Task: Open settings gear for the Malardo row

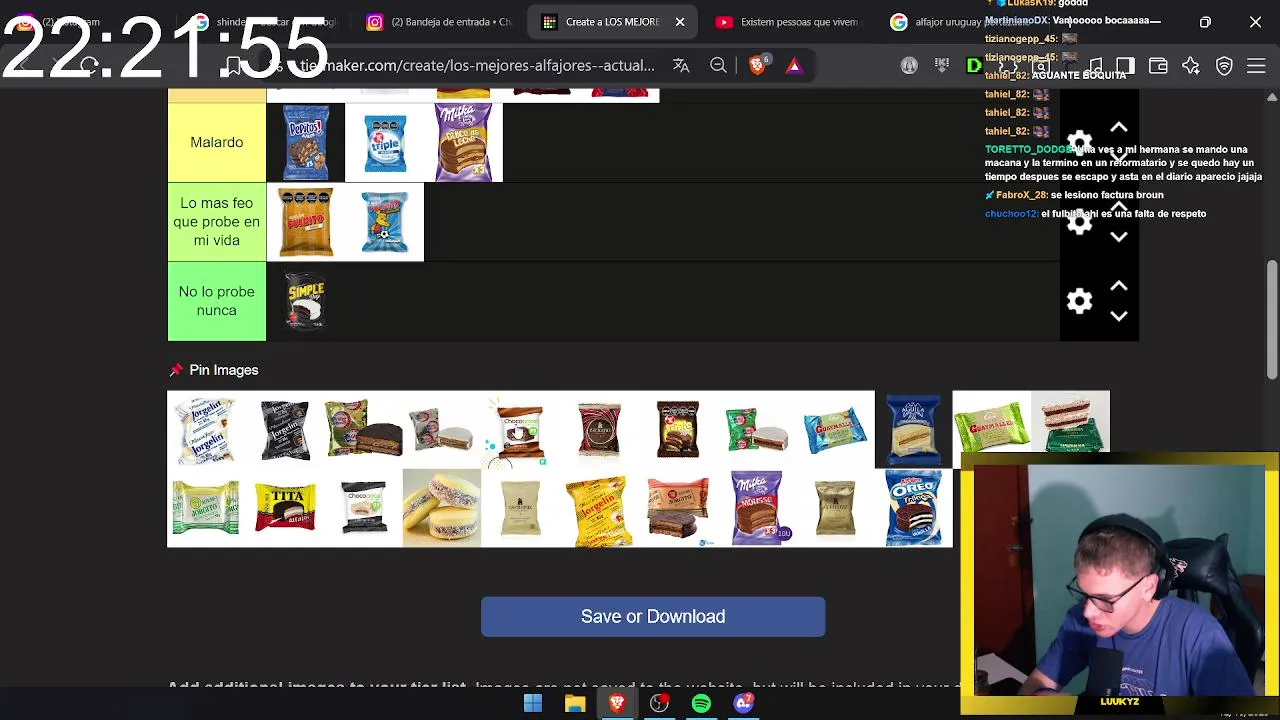Action: click(x=1079, y=143)
